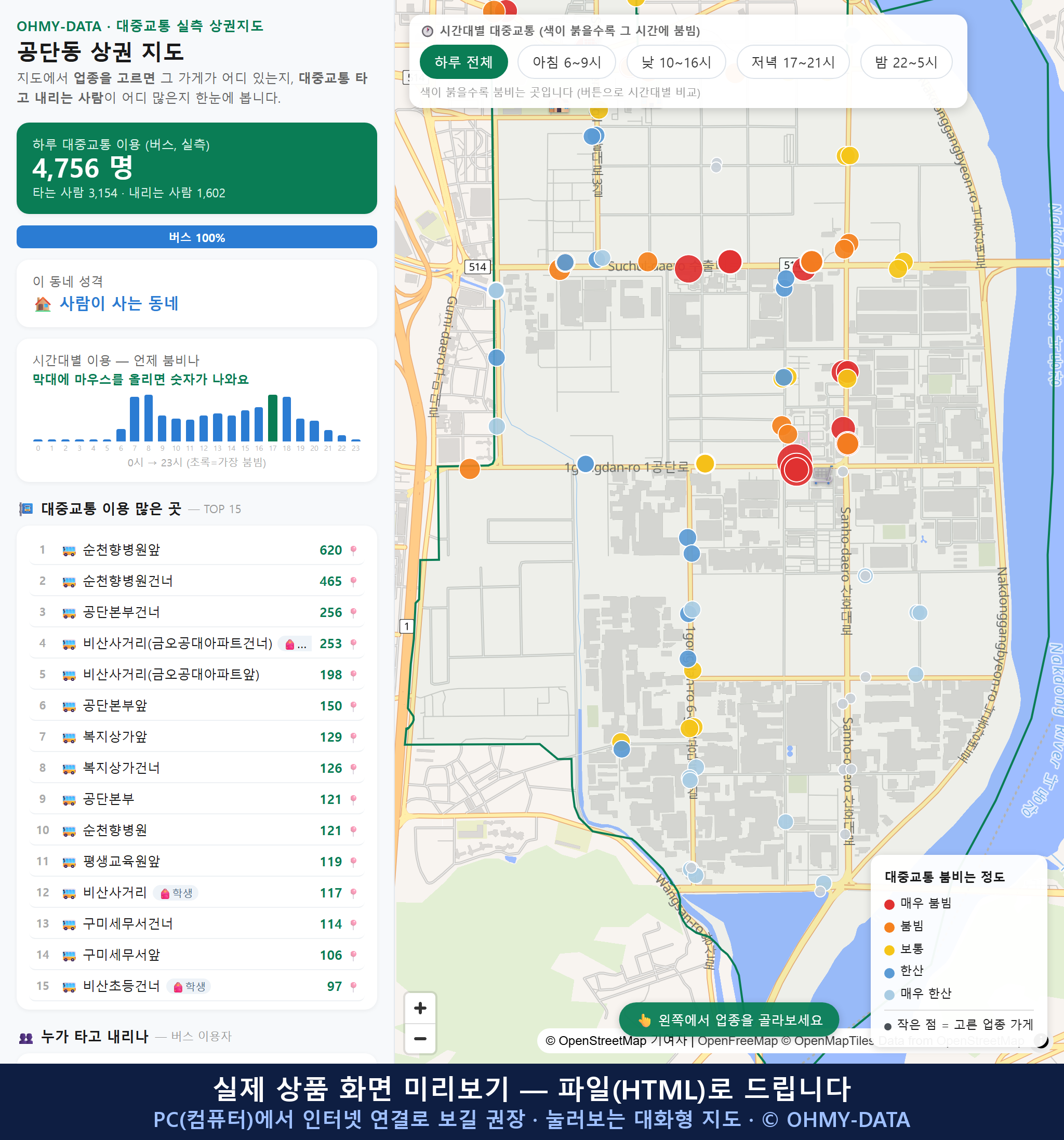Zoom in the map with plus button
Screen dimensions: 1064x1140
point(420,1008)
